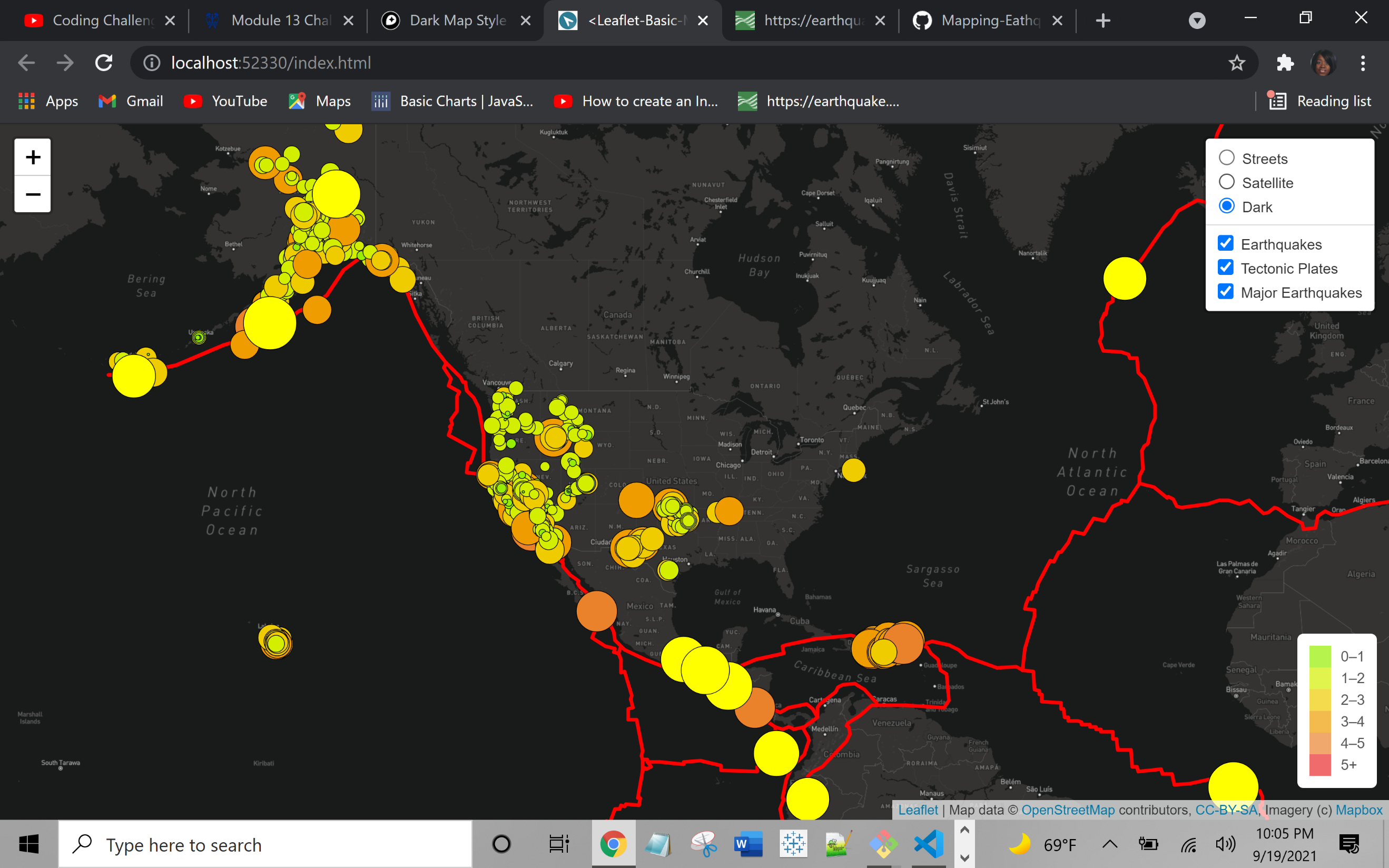The height and width of the screenshot is (868, 1389).
Task: Click the 5+ legend color swatch
Action: coord(1320,765)
